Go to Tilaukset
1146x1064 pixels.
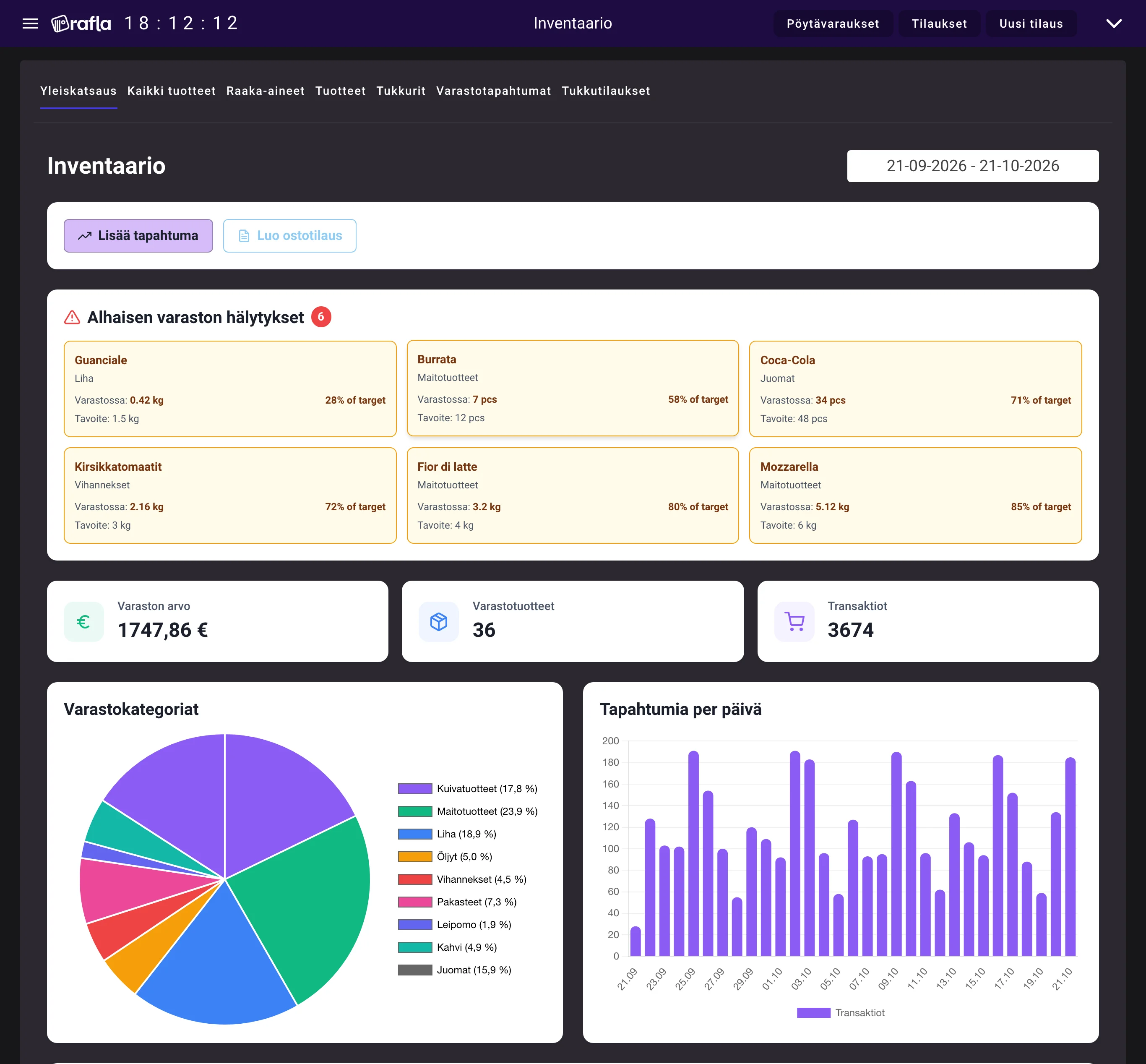pyautogui.click(x=939, y=23)
